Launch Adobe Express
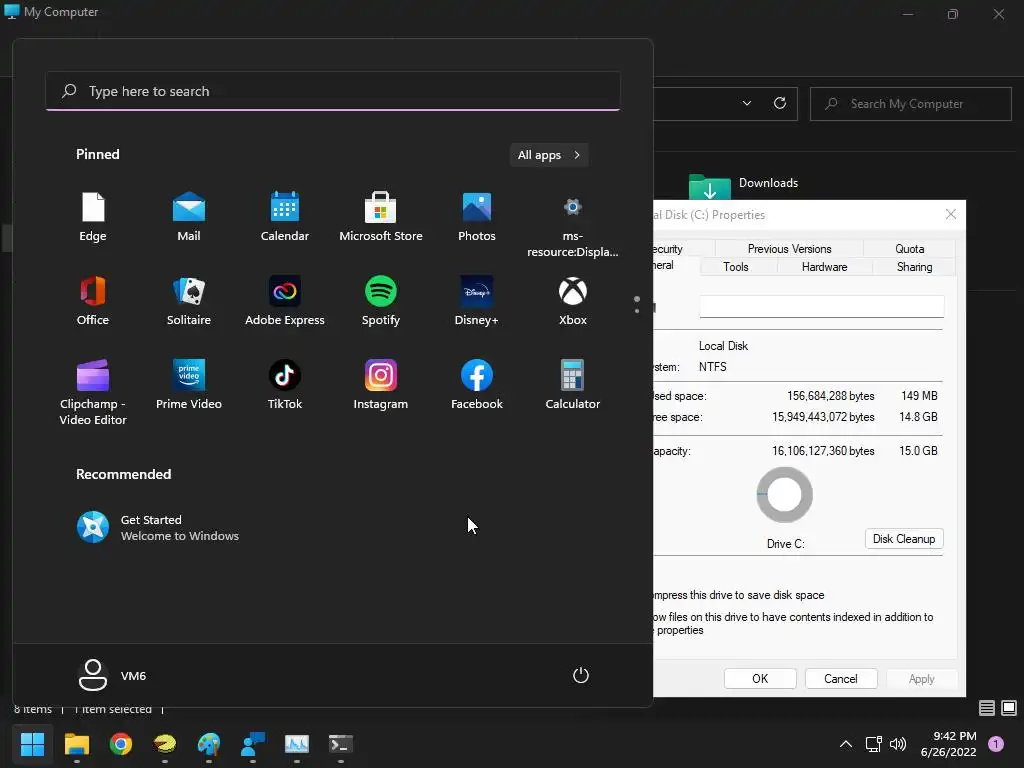Viewport: 1024px width, 768px height. pyautogui.click(x=285, y=300)
